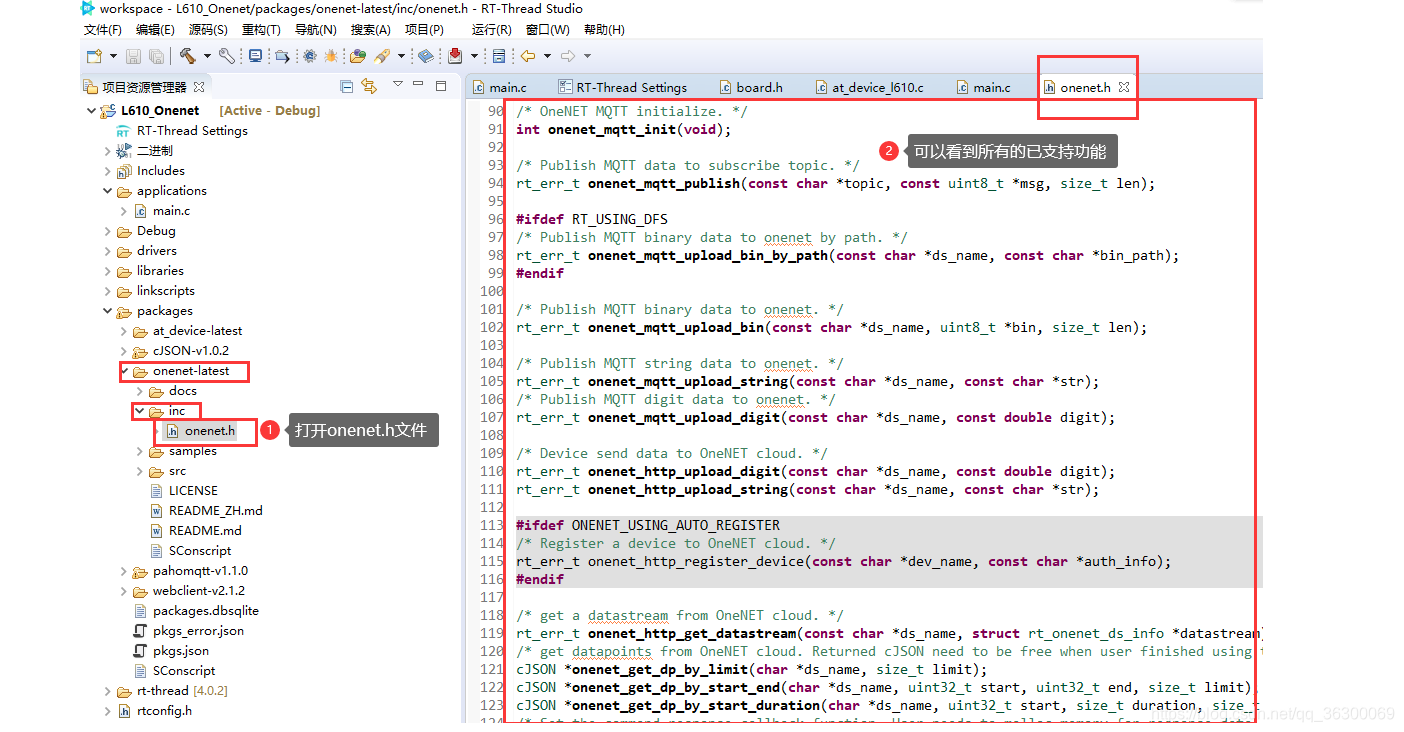Screen dimensions: 1404x732
Task: Click Collapse All in project explorer
Action: (x=346, y=86)
